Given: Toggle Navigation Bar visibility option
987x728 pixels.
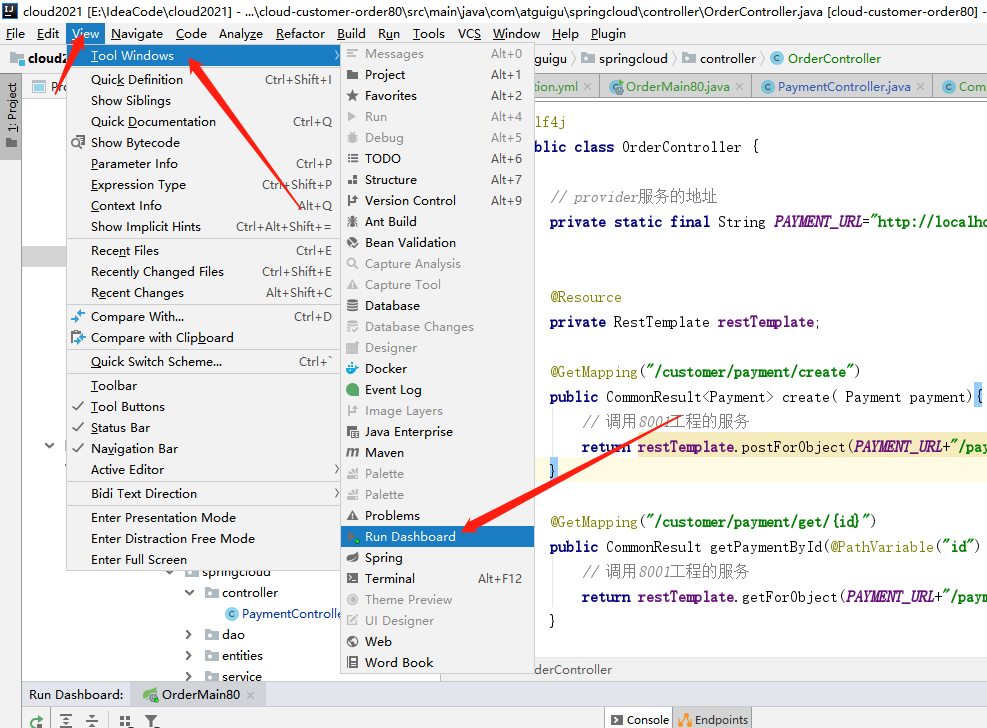Looking at the screenshot, I should pos(203,449).
